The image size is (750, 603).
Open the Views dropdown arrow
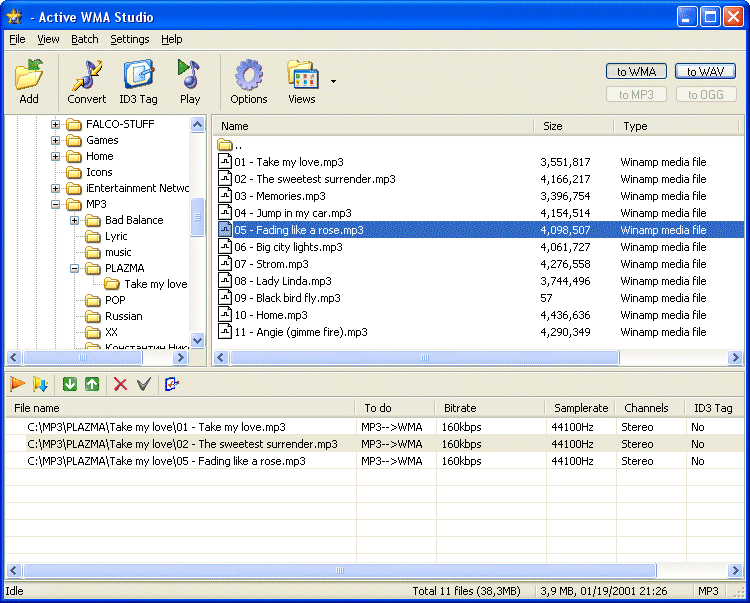click(333, 81)
